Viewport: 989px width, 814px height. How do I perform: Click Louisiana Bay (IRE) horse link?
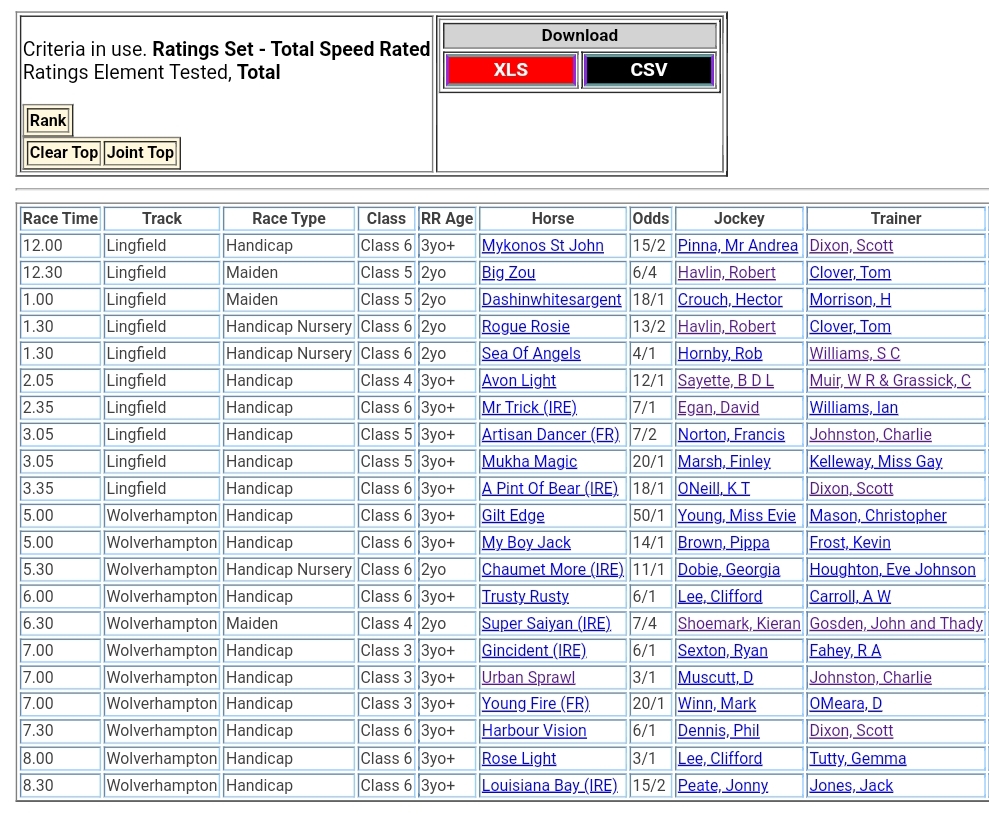(x=549, y=786)
